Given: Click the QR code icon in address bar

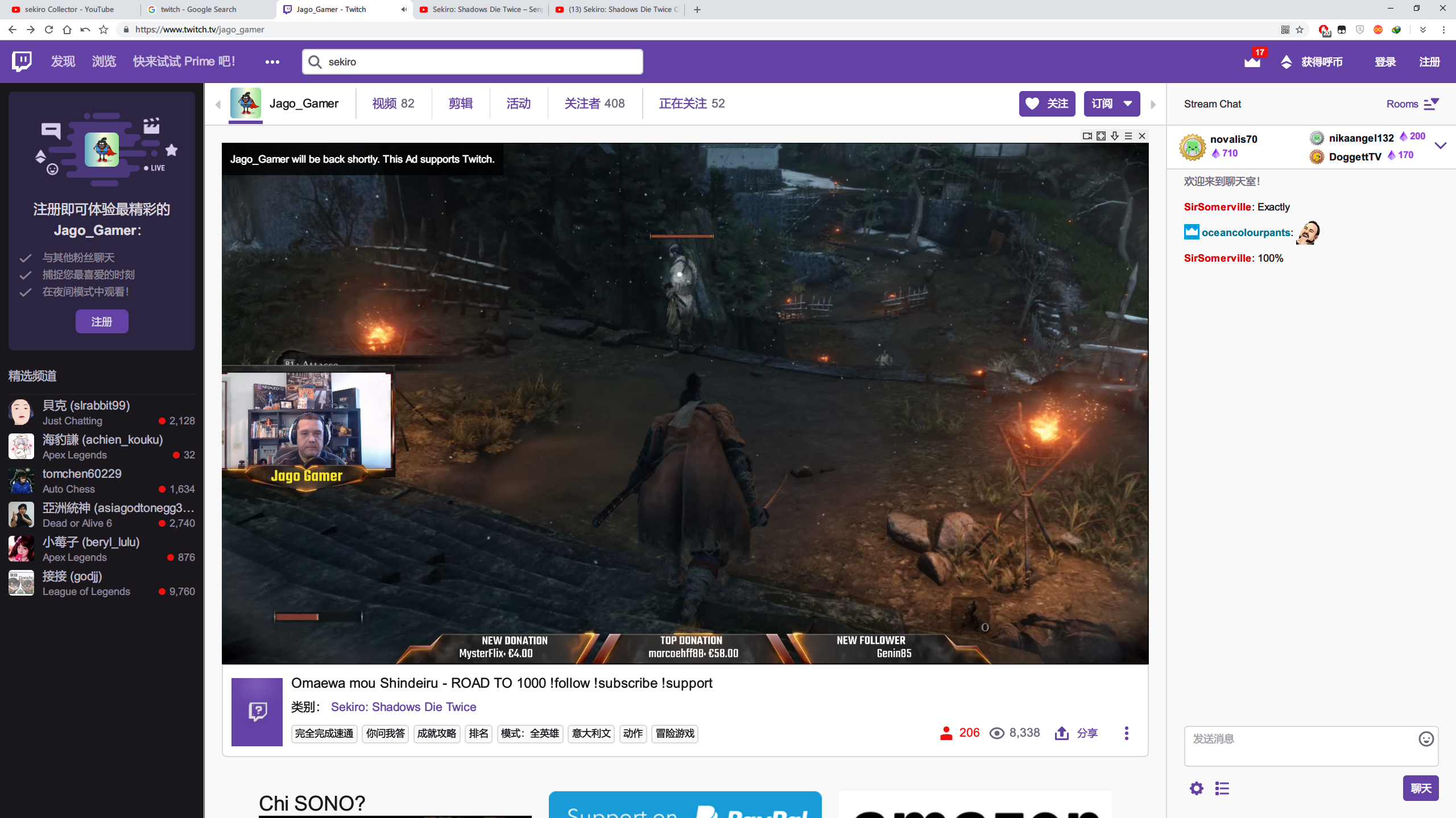Looking at the screenshot, I should pyautogui.click(x=1285, y=30).
